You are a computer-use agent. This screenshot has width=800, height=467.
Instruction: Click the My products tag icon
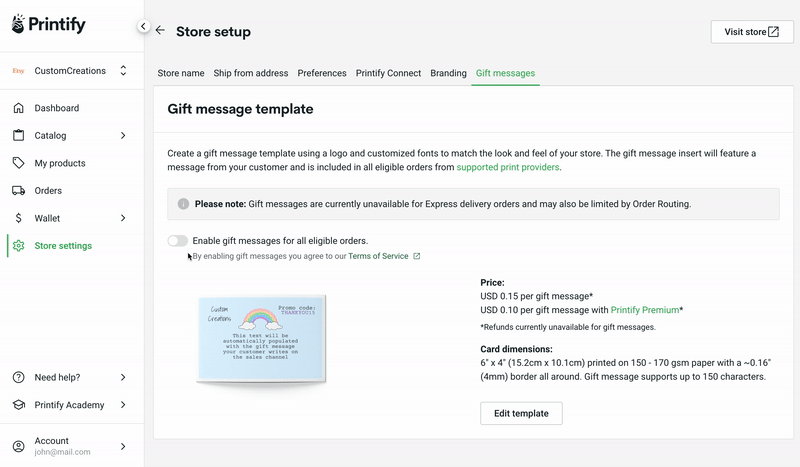18,163
